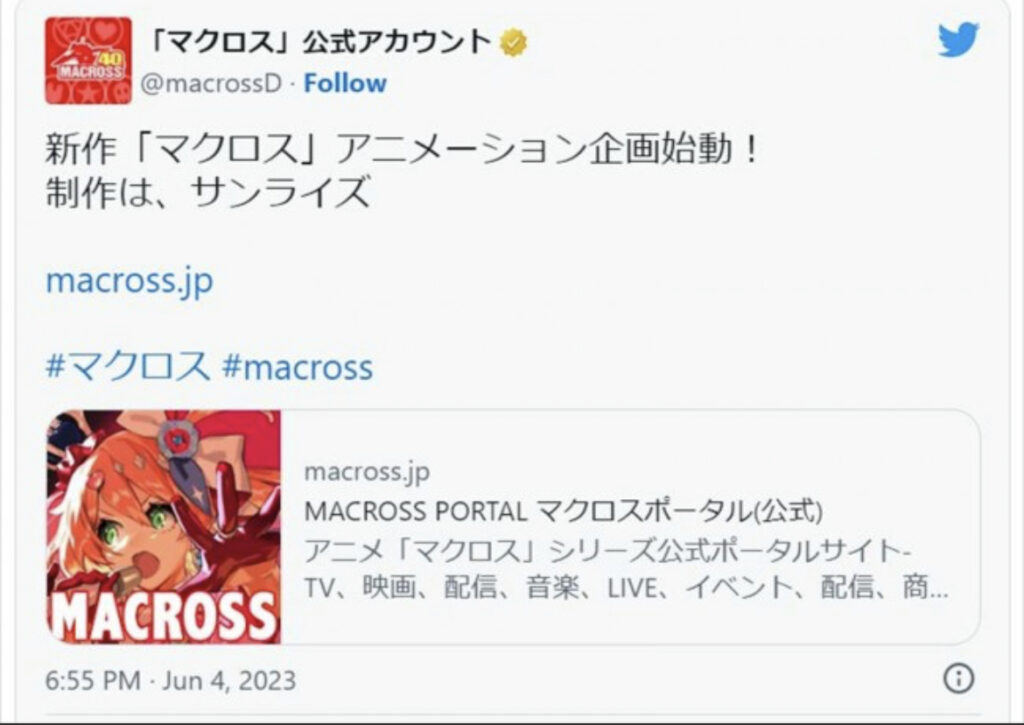Open the 6:55 PM timestamp

[93, 681]
